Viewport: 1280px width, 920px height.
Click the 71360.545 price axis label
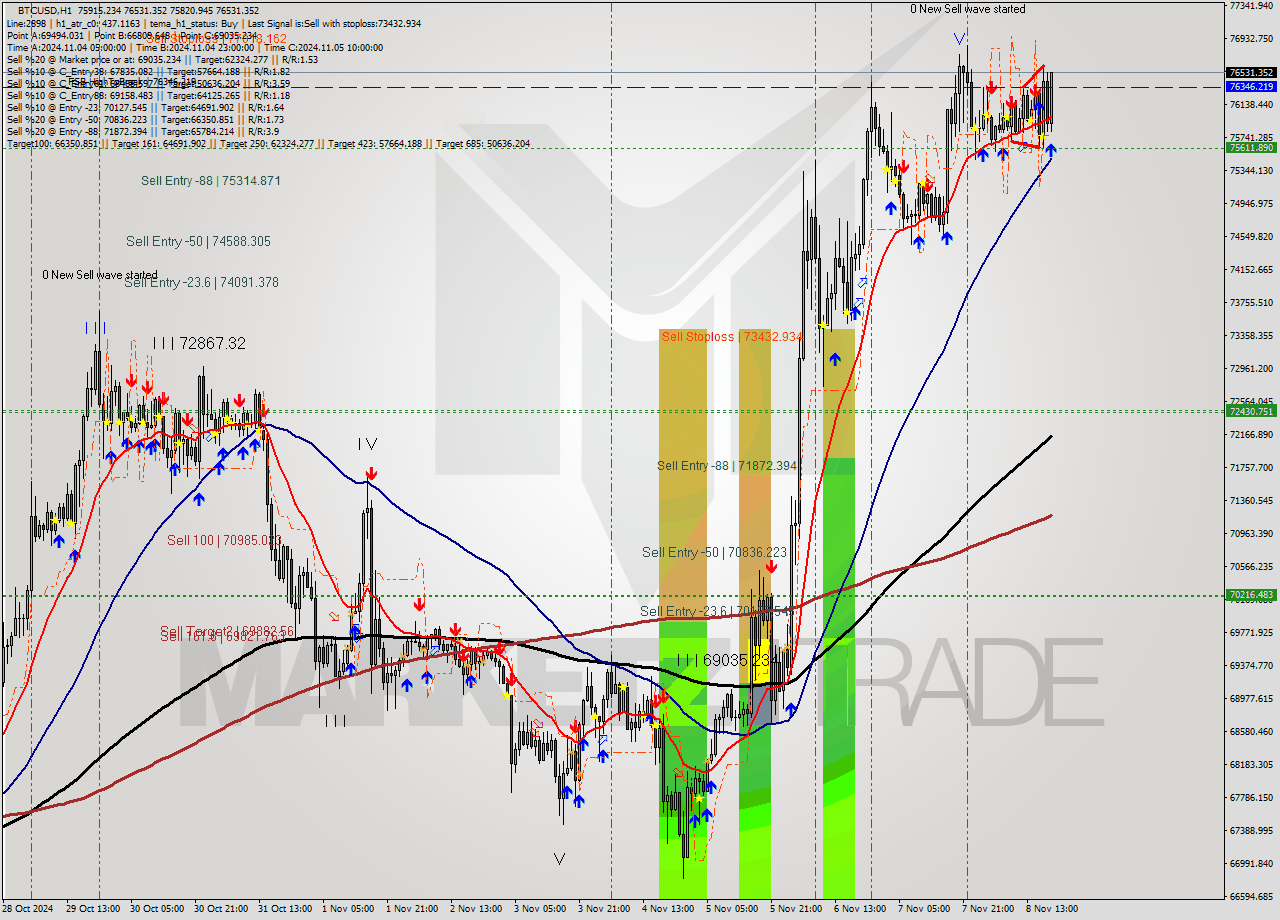1251,501
